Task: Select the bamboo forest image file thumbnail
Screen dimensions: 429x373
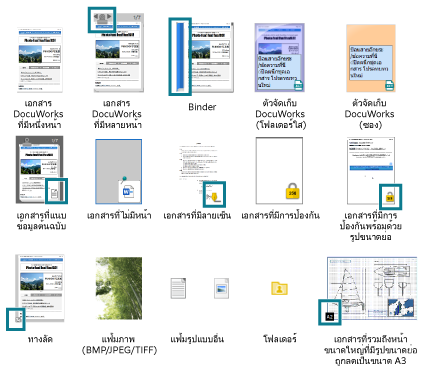Action: [x=119, y=288]
